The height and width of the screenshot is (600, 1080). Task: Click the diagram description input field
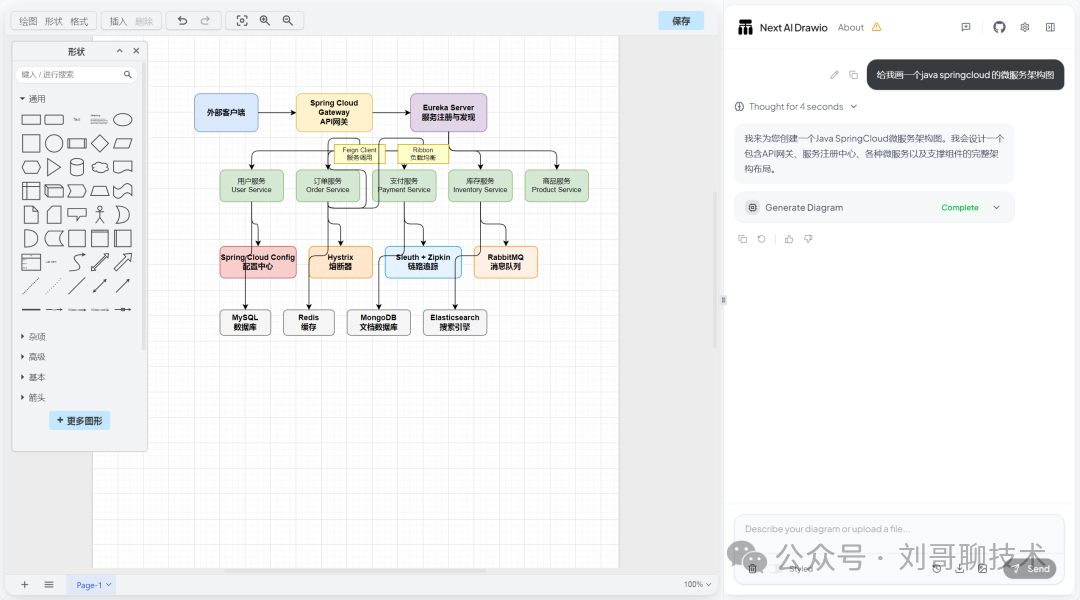900,529
